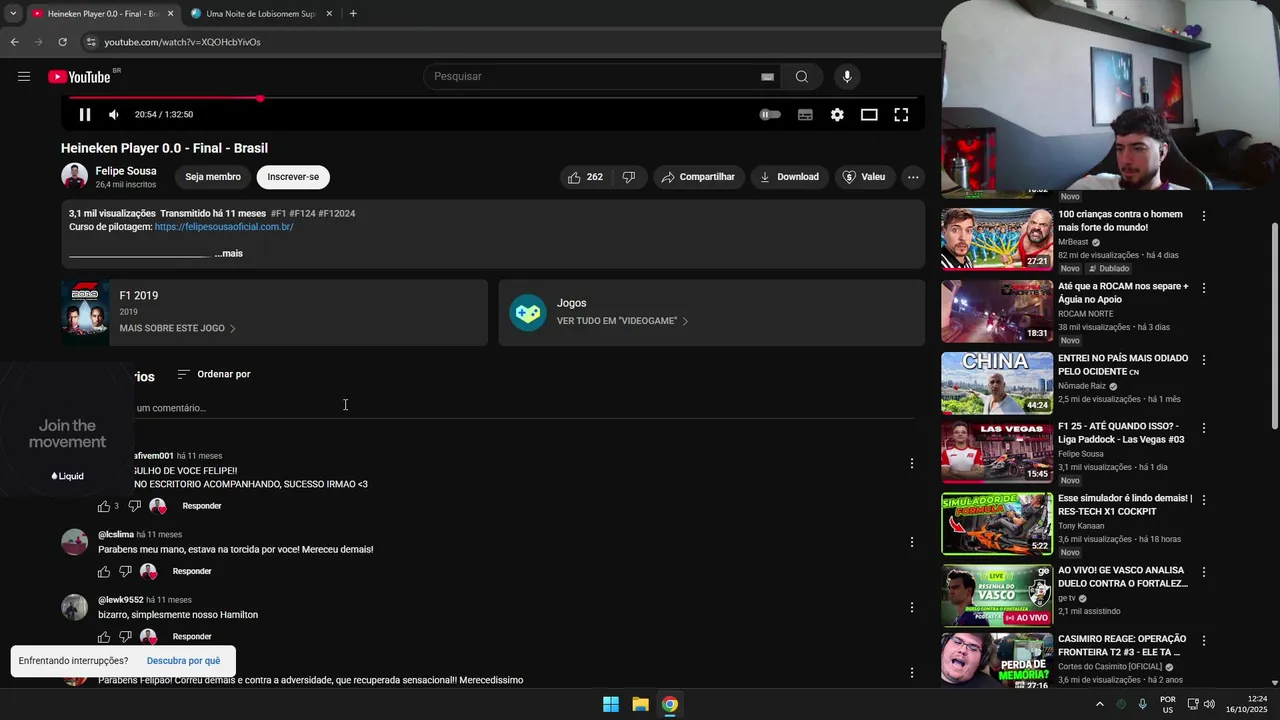Click the Download button
This screenshot has width=1280, height=720.
point(789,177)
